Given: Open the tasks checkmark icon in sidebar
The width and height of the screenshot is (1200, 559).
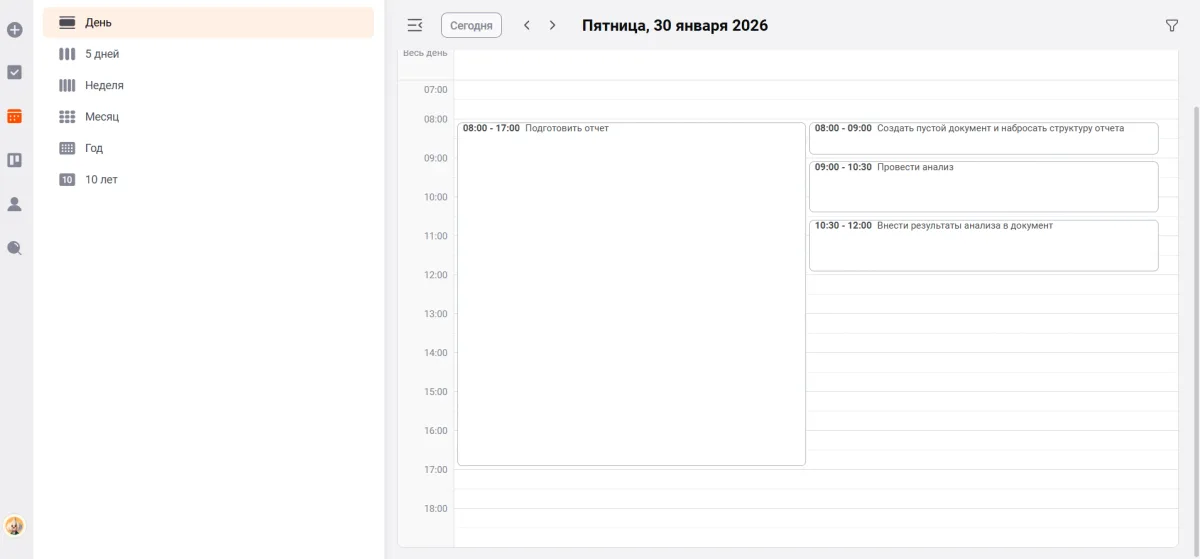Looking at the screenshot, I should [15, 72].
